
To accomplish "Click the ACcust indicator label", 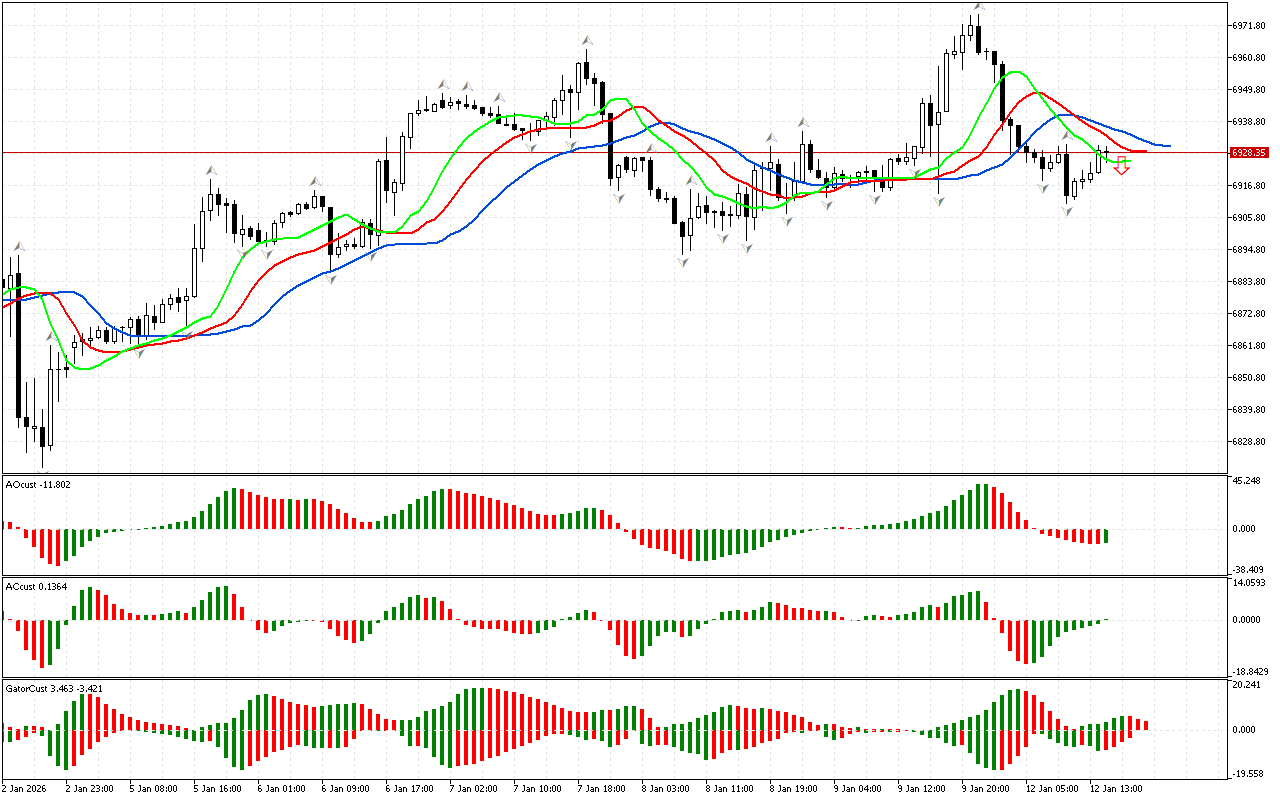I will click(x=36, y=586).
